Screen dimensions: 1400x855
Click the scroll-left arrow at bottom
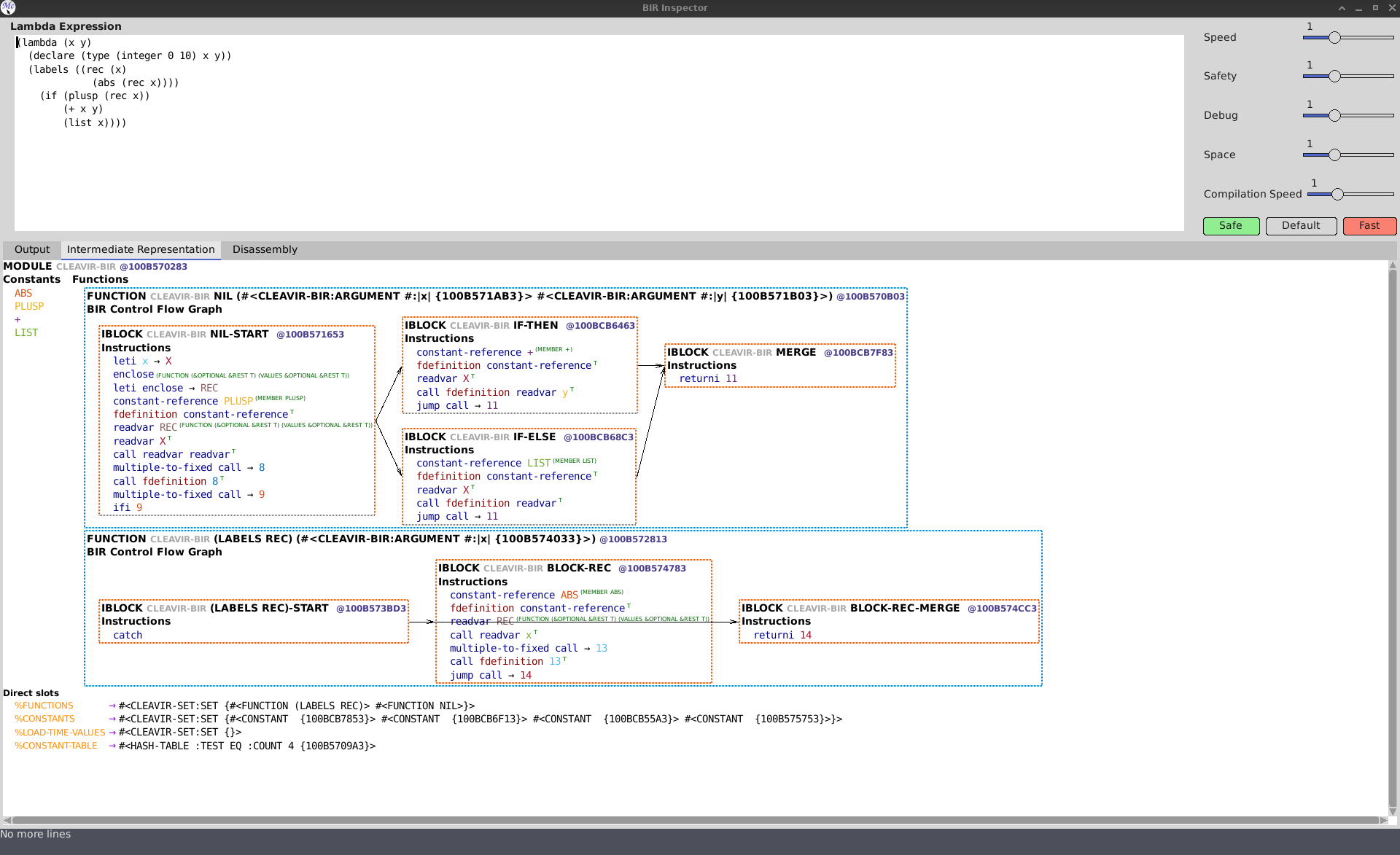tap(7, 821)
